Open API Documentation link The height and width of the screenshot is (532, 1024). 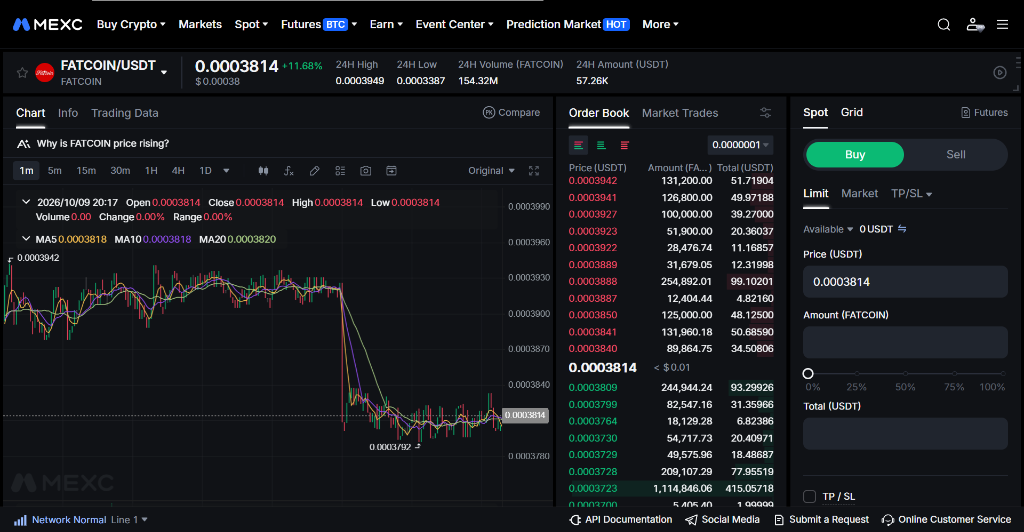tap(621, 520)
